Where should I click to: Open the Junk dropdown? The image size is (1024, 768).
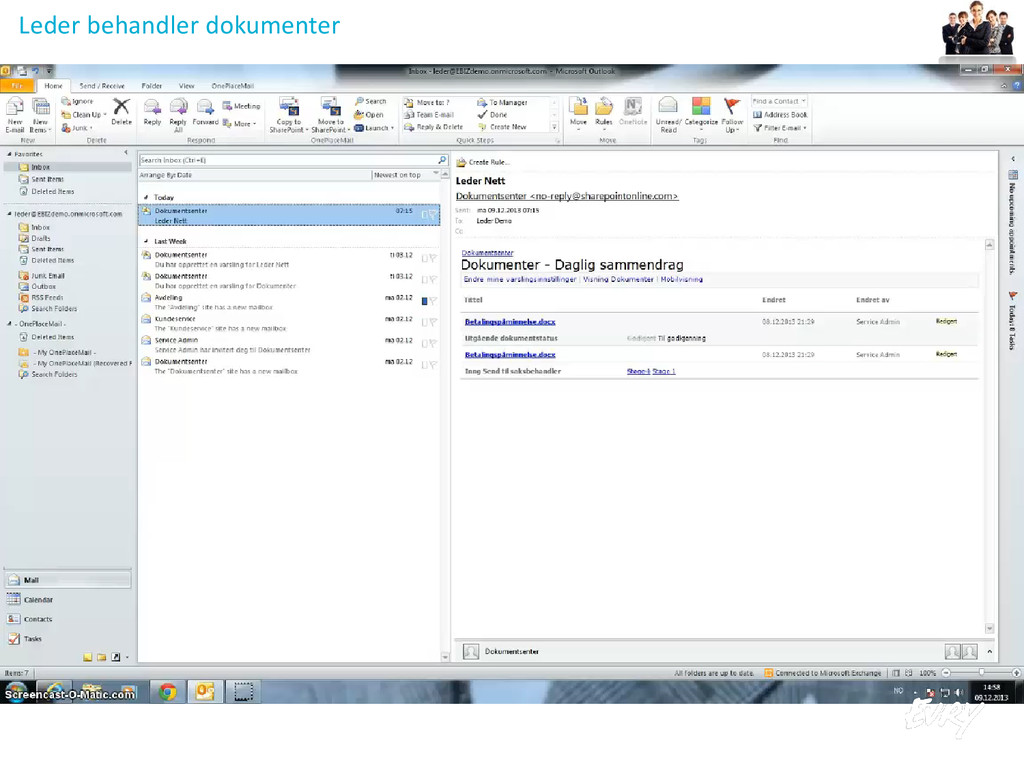pos(77,128)
